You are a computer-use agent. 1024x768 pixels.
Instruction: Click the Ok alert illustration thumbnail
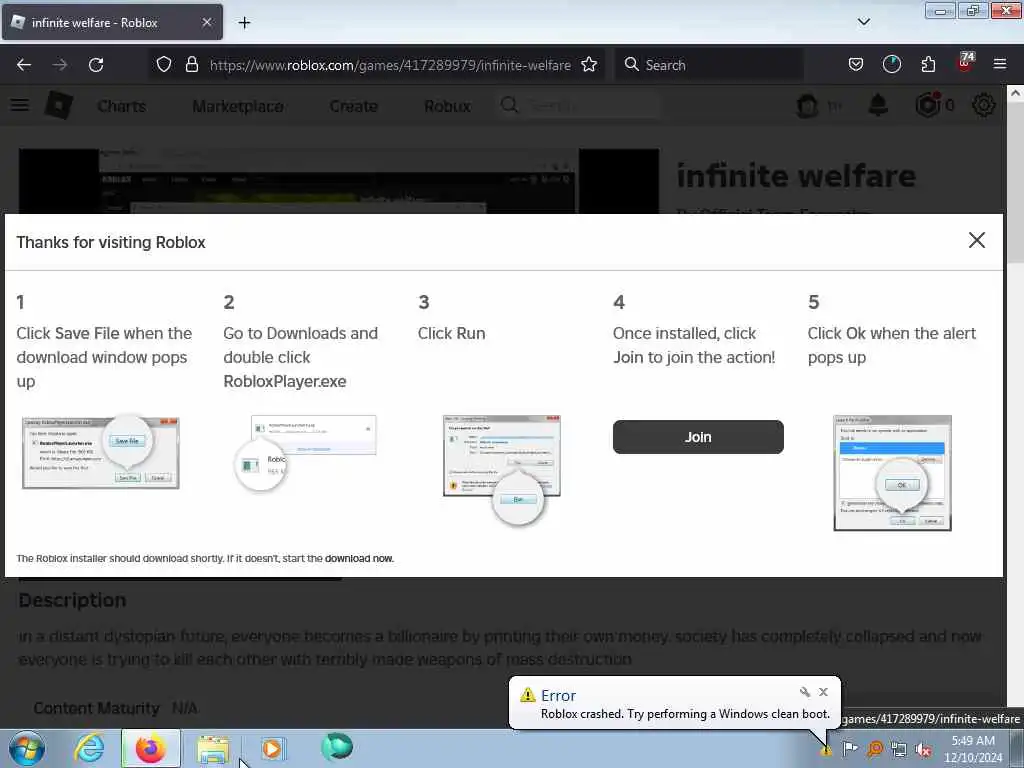(892, 473)
